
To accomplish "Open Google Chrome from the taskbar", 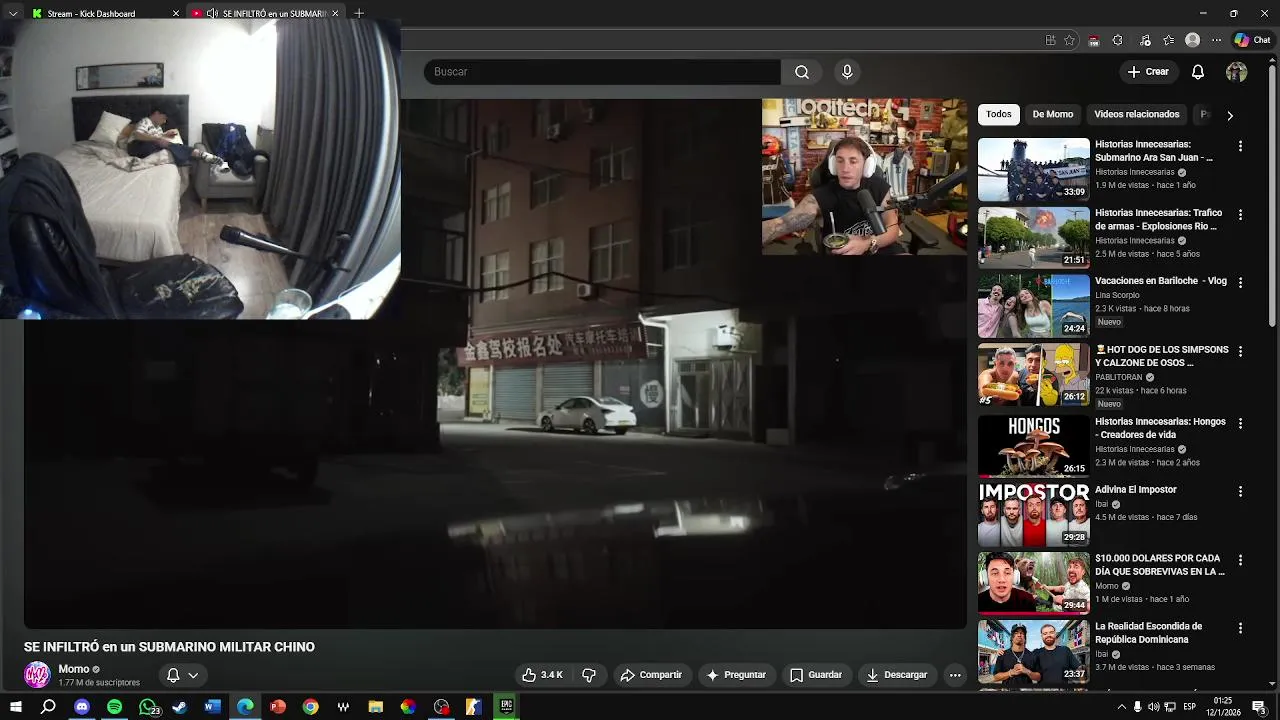I will point(311,707).
